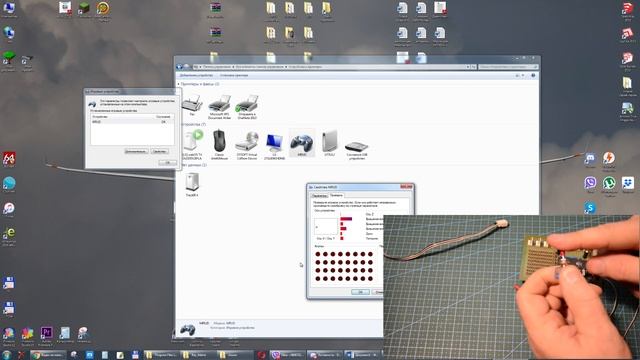Switch to the Test tab in MMJoy properties
Screen dimensions: 640x360
tap(336, 195)
